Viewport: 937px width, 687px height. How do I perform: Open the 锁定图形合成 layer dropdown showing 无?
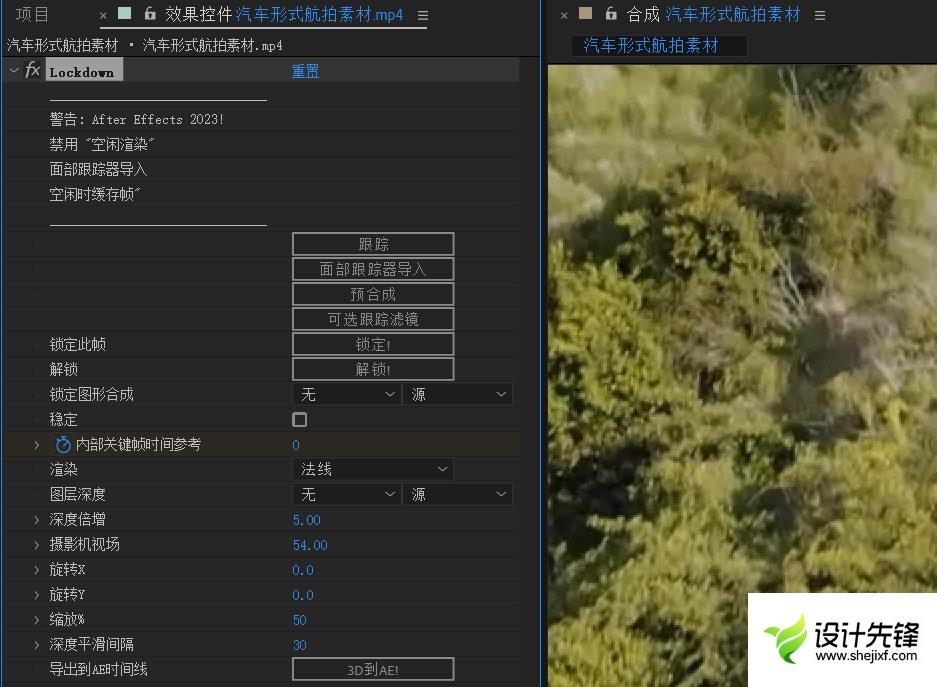click(347, 395)
